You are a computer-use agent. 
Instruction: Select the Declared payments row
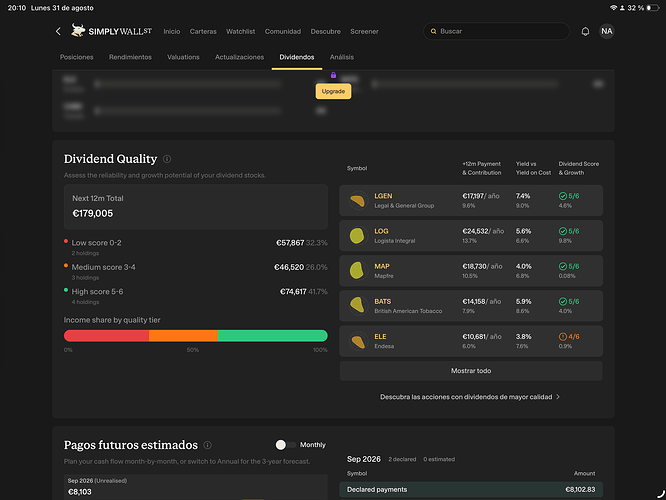[x=471, y=489]
